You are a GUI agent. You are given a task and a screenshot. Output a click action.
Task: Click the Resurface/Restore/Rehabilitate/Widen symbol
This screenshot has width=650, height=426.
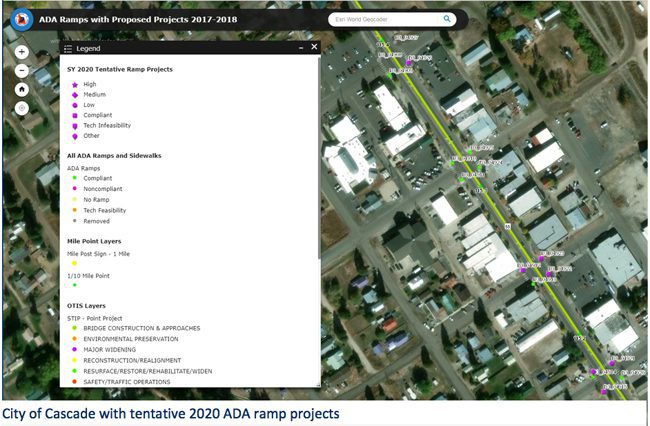[75, 371]
